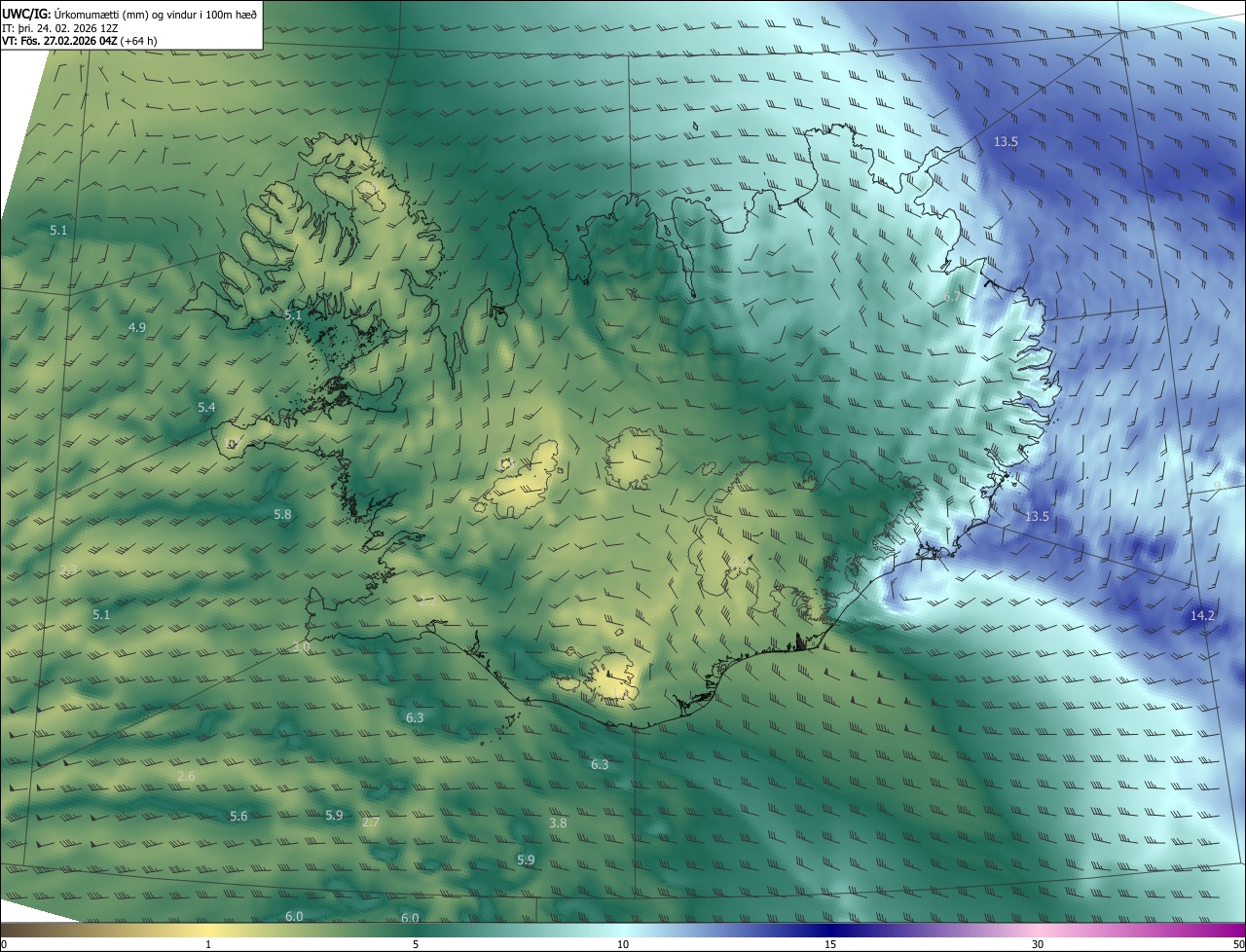Click the map value "4.9"

pyautogui.click(x=137, y=327)
